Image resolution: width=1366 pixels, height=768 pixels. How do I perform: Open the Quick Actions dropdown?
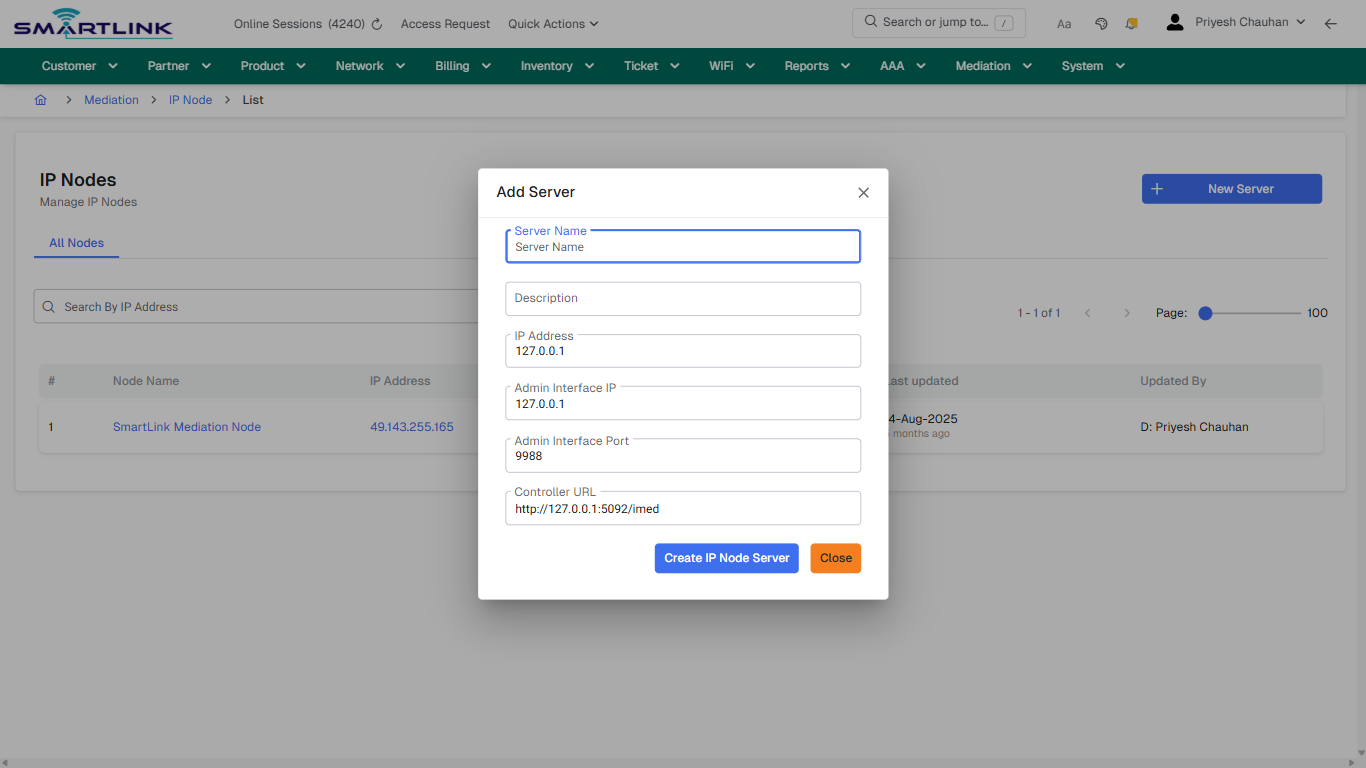552,23
